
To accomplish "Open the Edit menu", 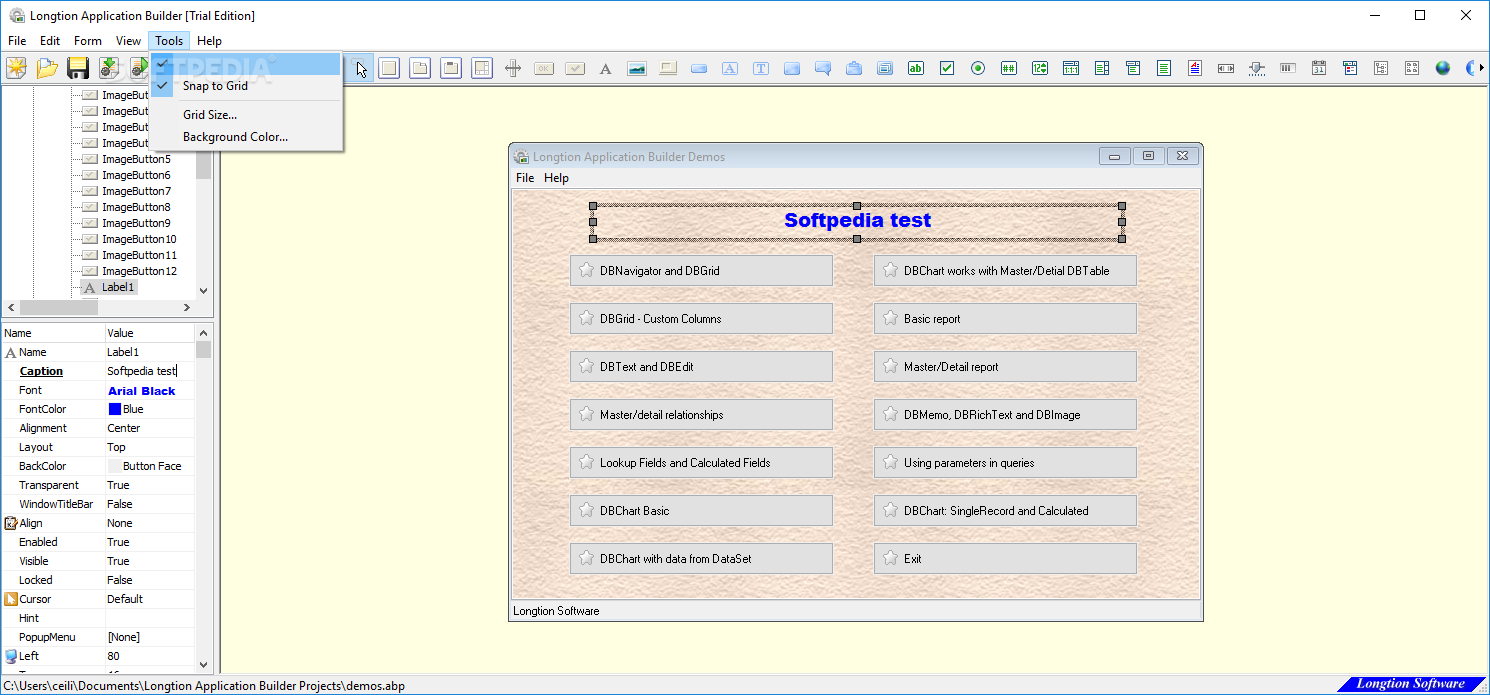I will tap(50, 41).
